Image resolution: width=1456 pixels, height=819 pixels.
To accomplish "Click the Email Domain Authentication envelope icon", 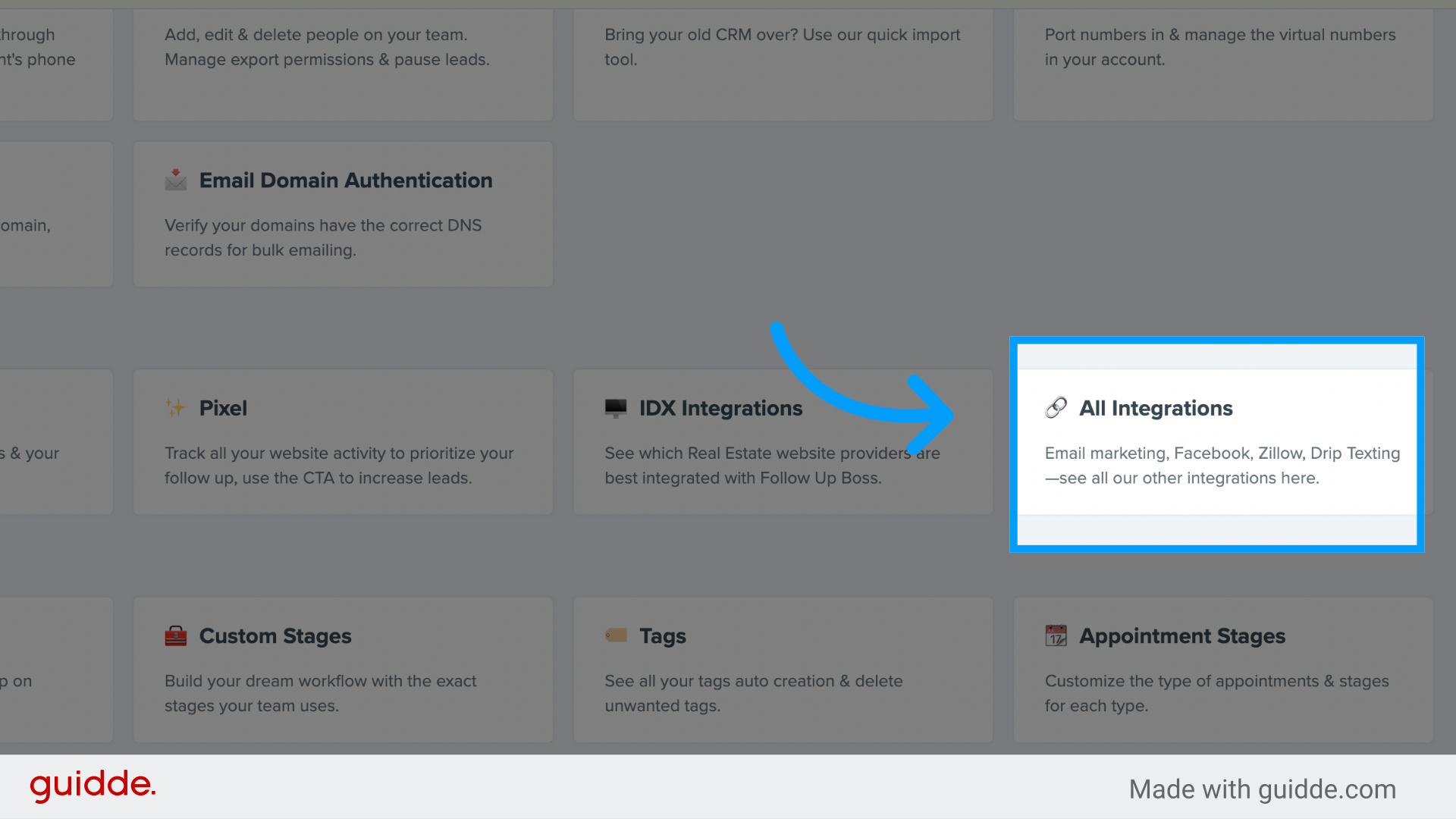I will 175,180.
